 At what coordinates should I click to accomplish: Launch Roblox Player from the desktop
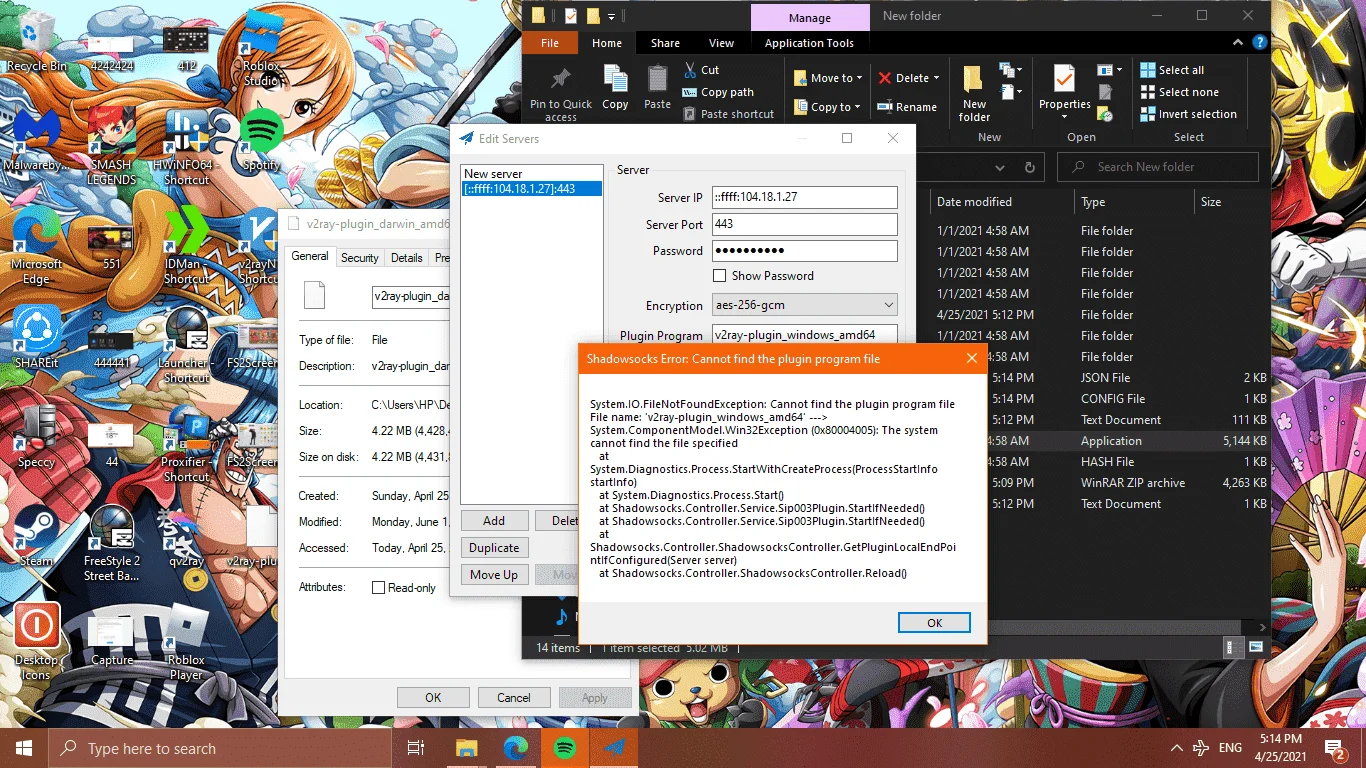pos(187,642)
